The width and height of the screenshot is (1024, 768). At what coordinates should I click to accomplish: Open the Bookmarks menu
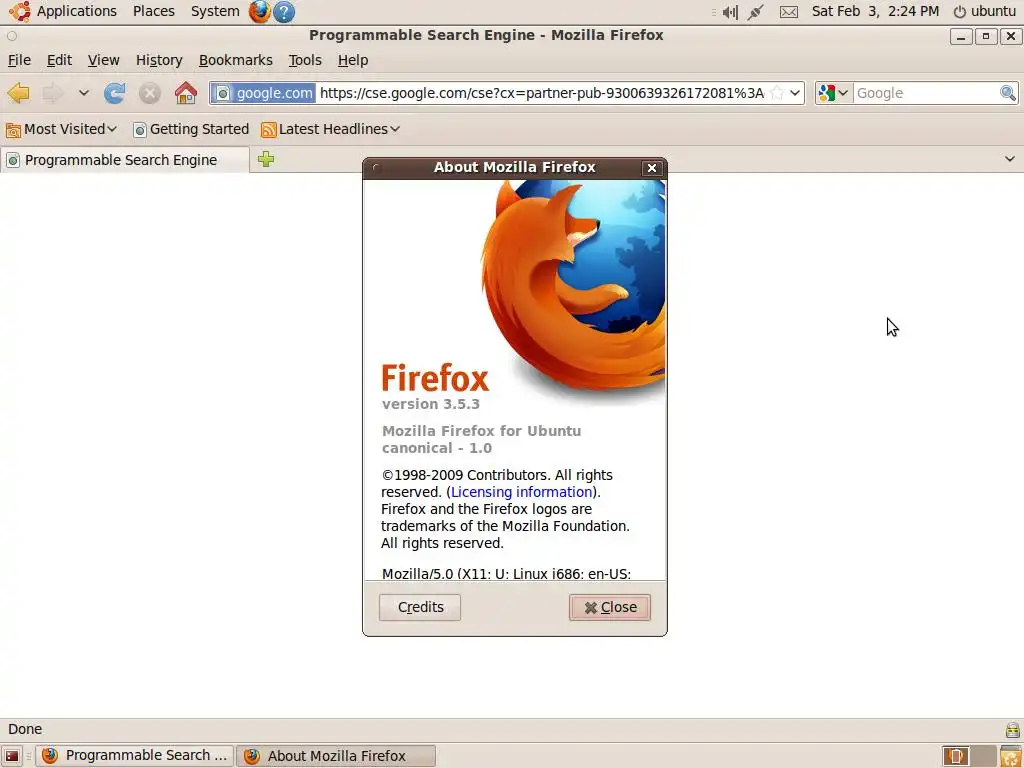(236, 60)
